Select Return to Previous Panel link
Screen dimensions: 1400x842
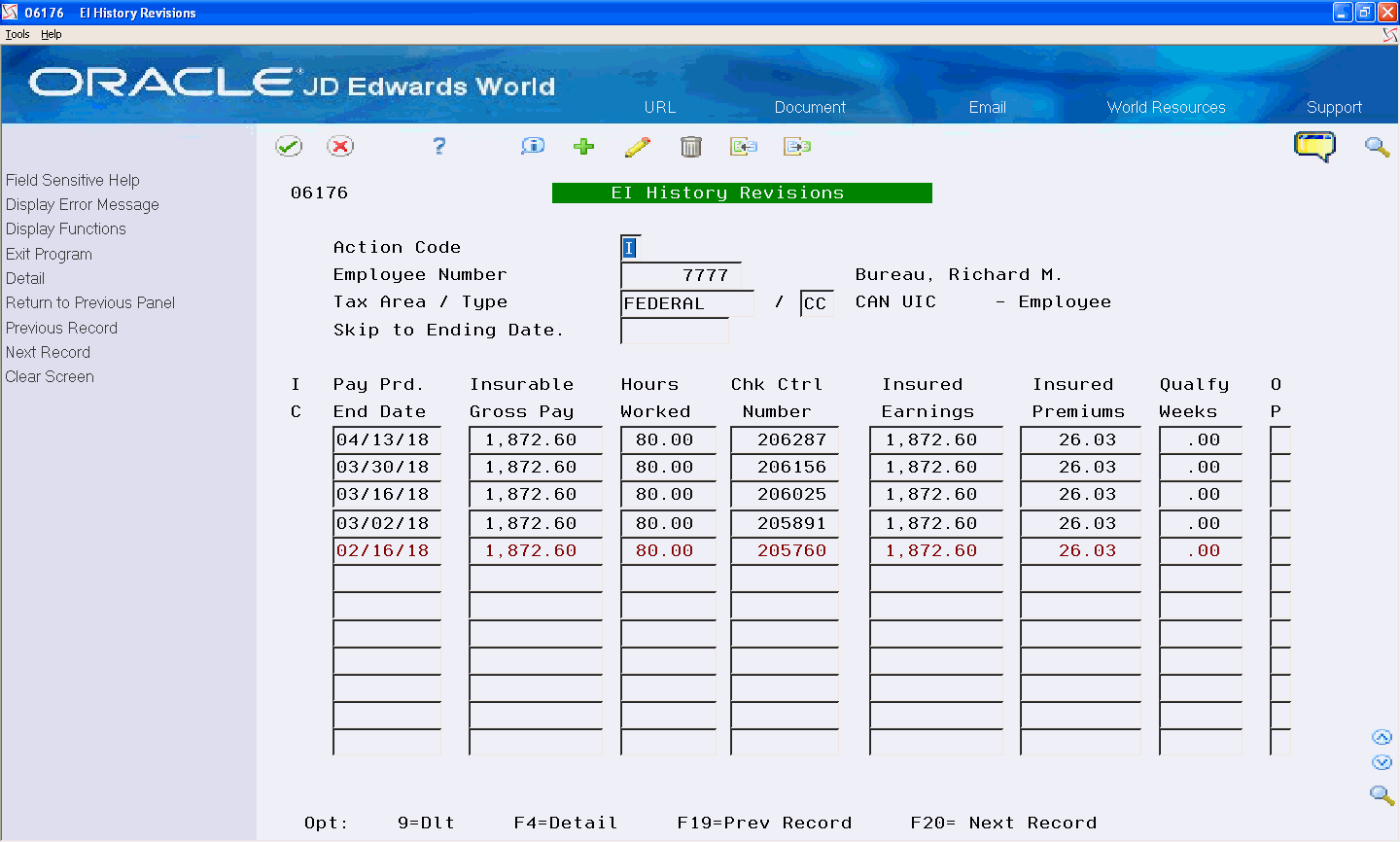click(89, 302)
